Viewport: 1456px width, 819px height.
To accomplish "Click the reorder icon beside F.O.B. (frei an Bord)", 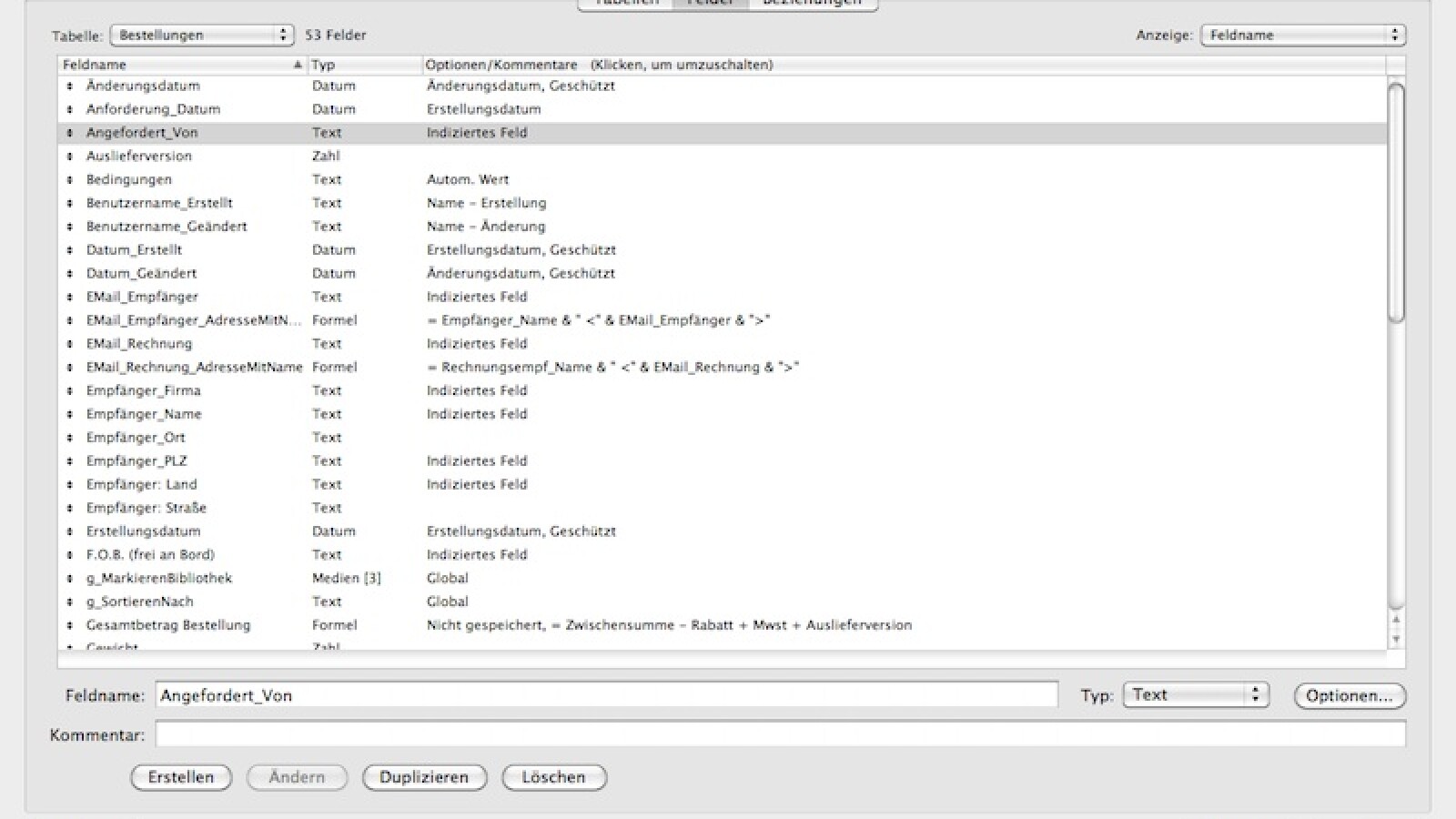I will (x=71, y=554).
